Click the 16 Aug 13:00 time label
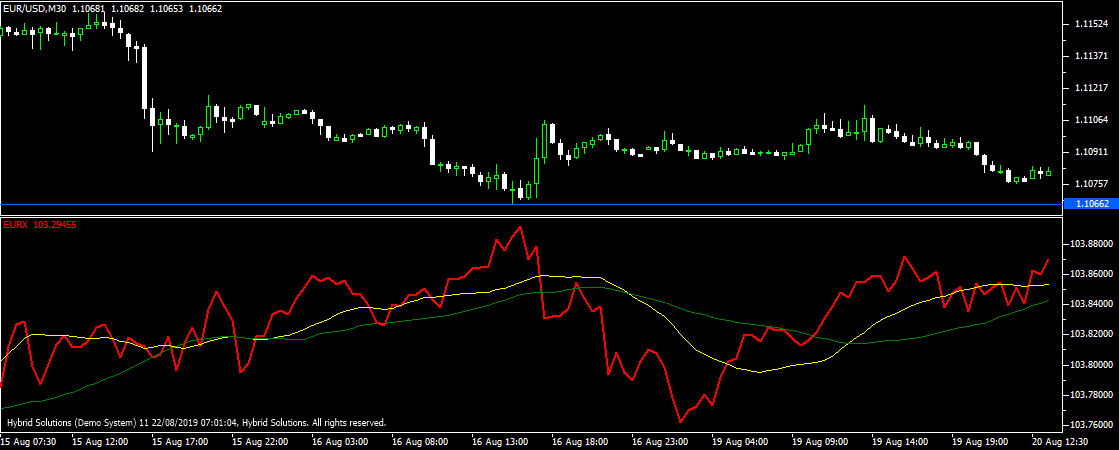This screenshot has height=450, width=1119. click(x=502, y=442)
